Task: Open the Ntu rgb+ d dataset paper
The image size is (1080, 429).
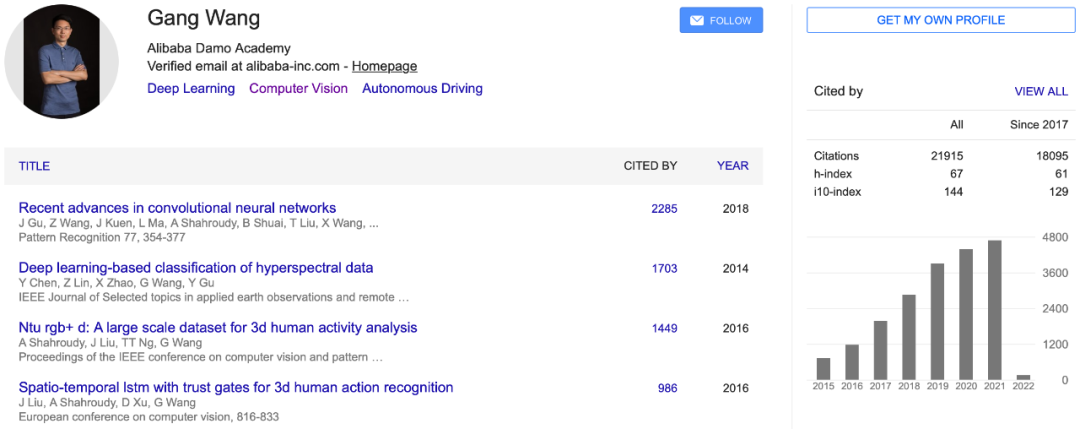Action: coord(218,328)
